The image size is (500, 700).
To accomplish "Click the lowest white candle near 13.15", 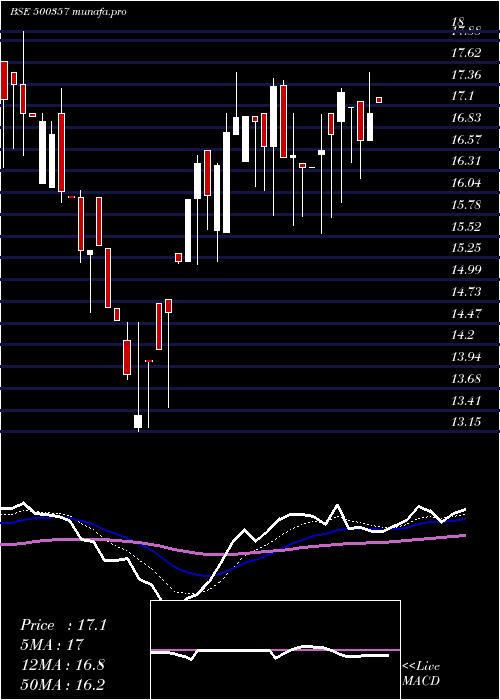I will pos(138,421).
